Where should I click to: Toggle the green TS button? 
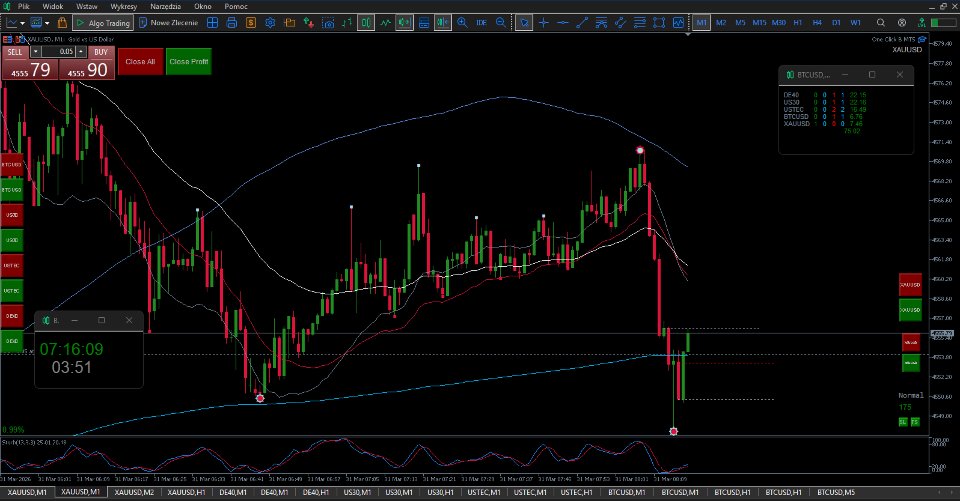915,422
